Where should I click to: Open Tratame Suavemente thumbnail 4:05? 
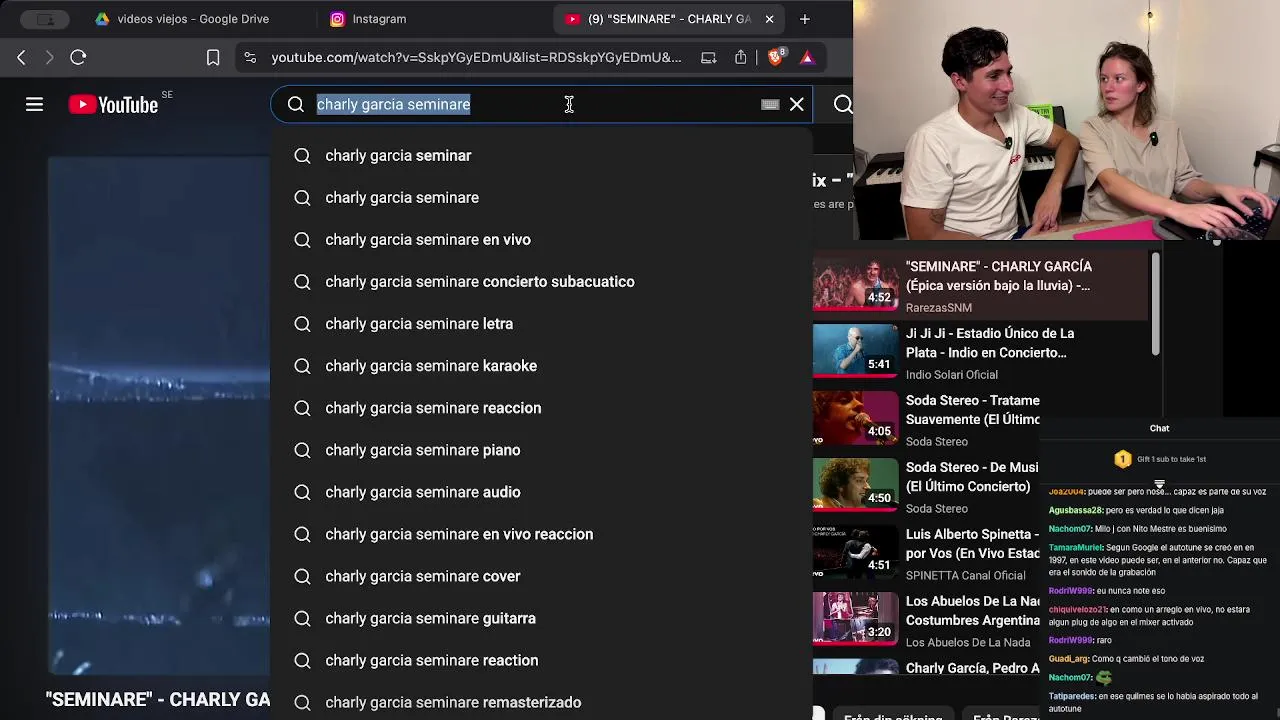pyautogui.click(x=855, y=417)
